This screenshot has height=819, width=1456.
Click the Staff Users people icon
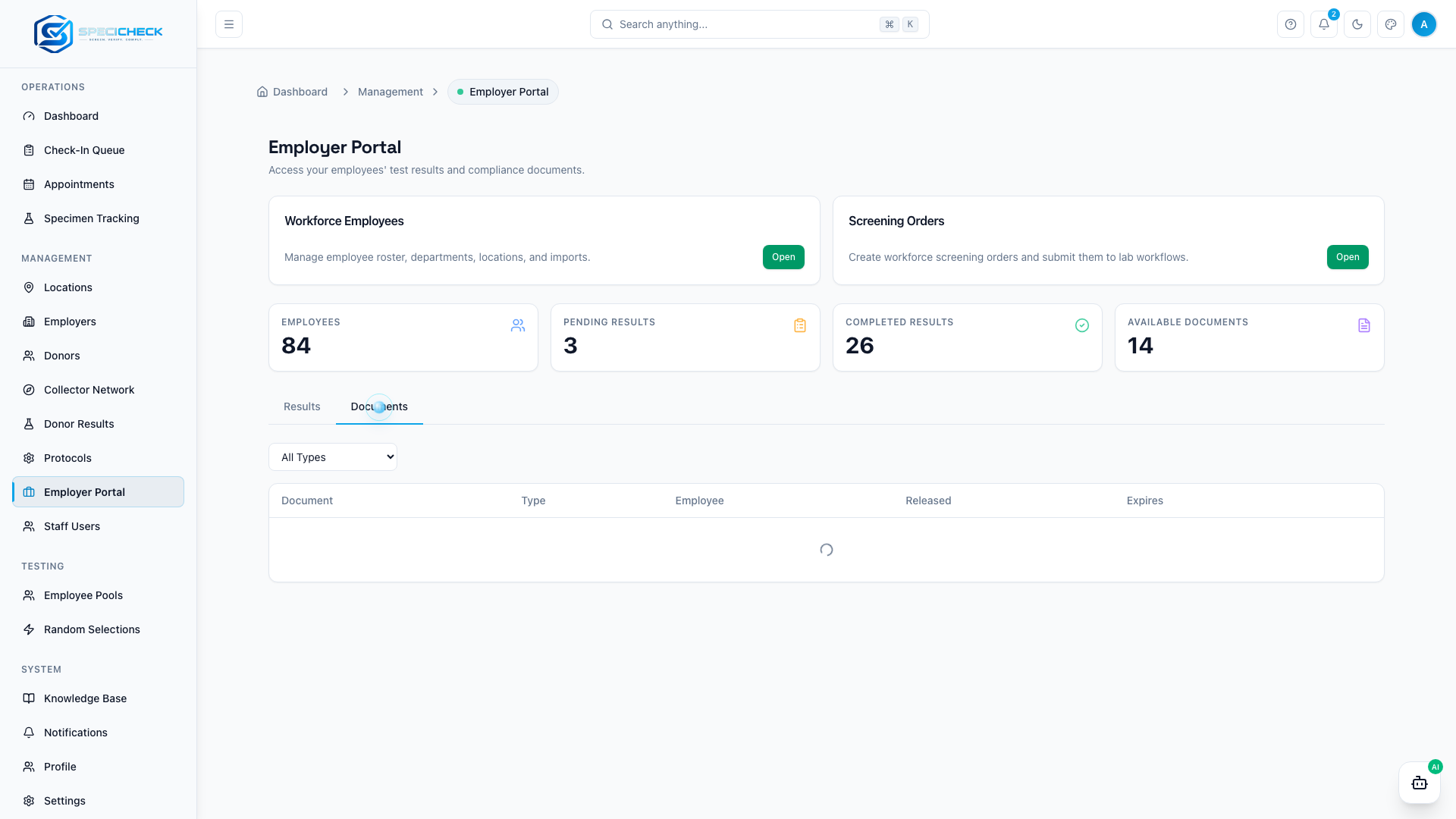click(x=29, y=526)
